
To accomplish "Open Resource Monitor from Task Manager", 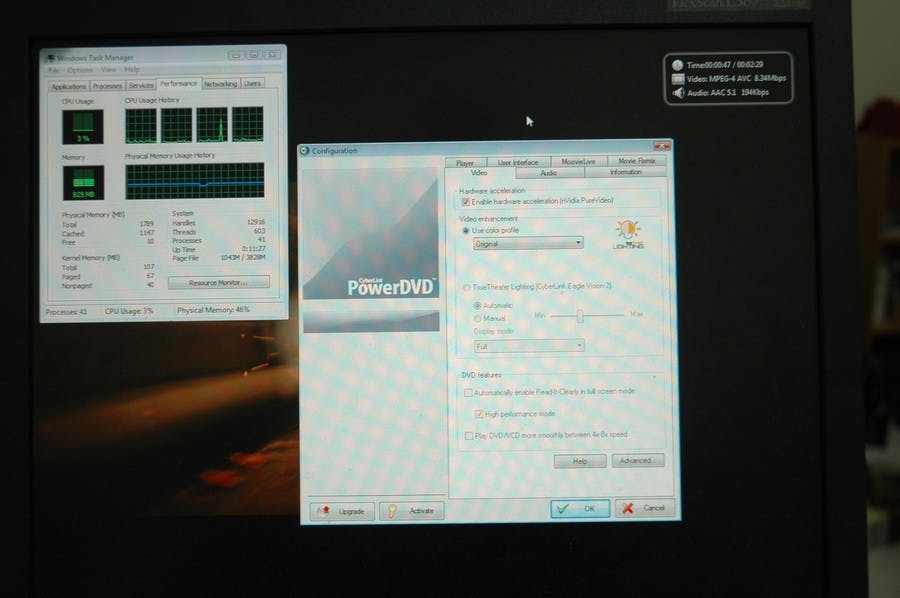I will pyautogui.click(x=219, y=283).
